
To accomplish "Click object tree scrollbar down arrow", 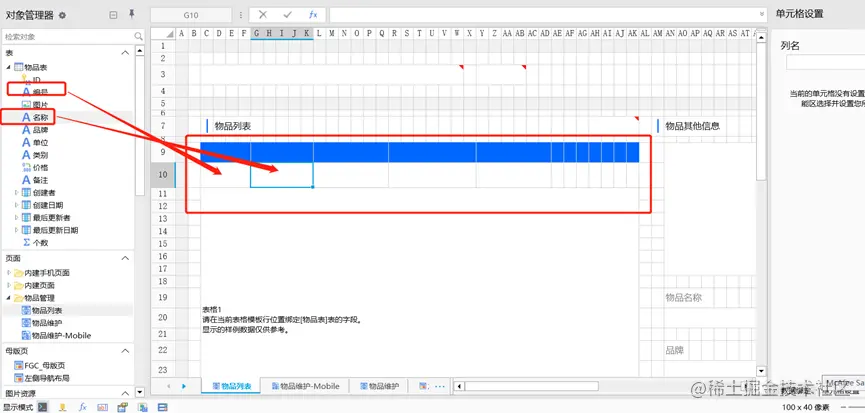I will click(x=140, y=392).
